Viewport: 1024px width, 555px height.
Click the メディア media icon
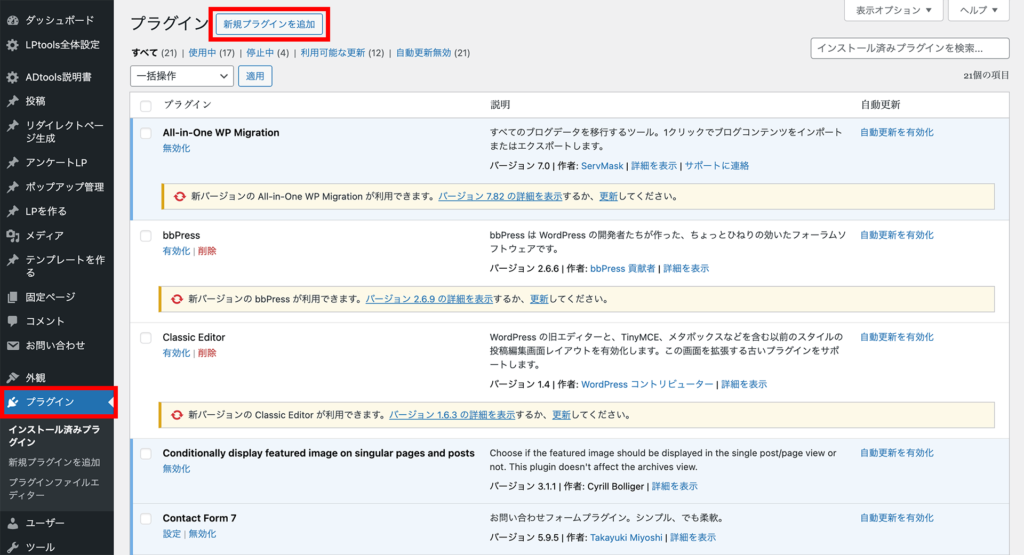click(x=12, y=236)
